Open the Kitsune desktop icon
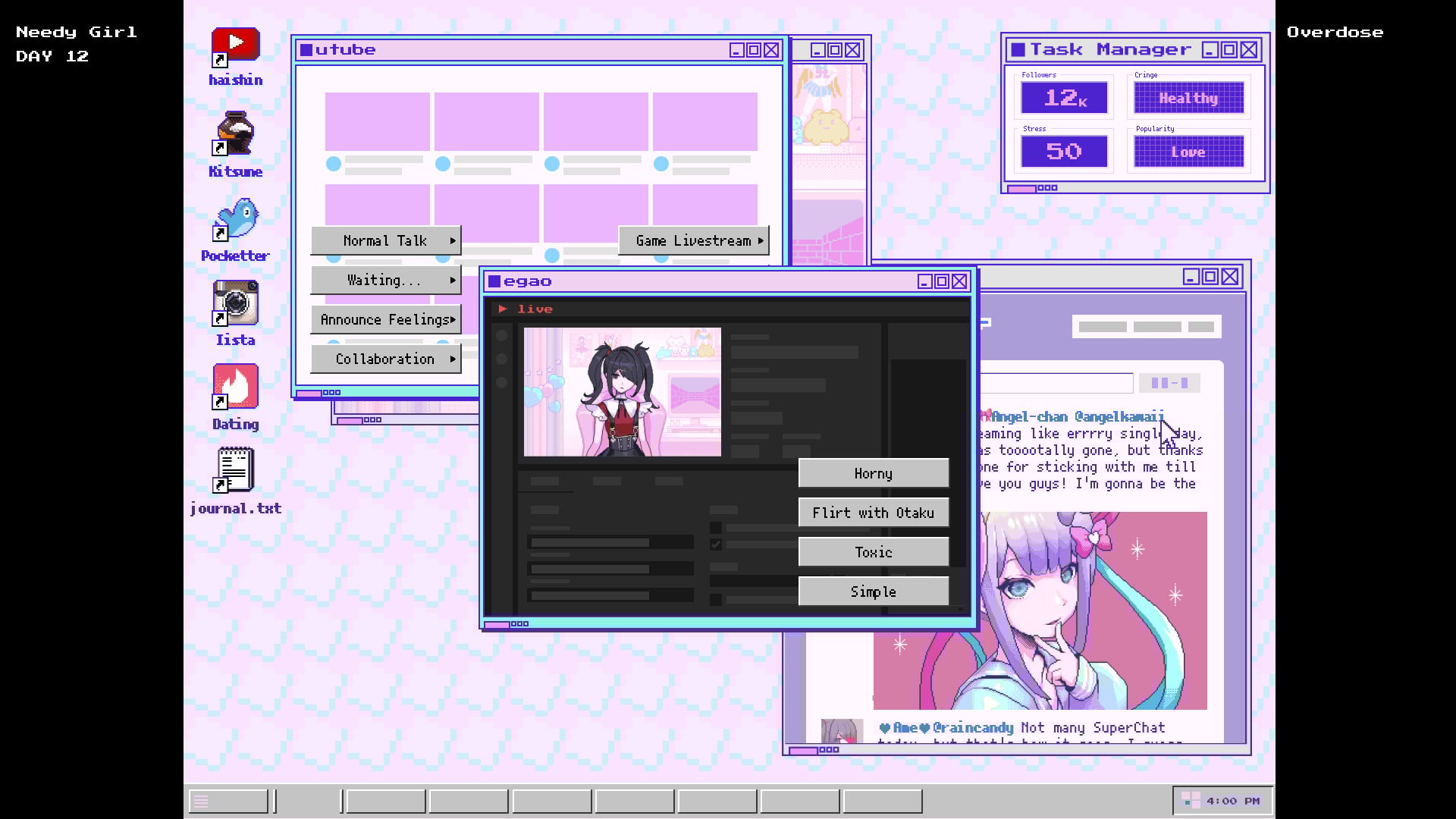Image resolution: width=1456 pixels, height=819 pixels. (235, 134)
